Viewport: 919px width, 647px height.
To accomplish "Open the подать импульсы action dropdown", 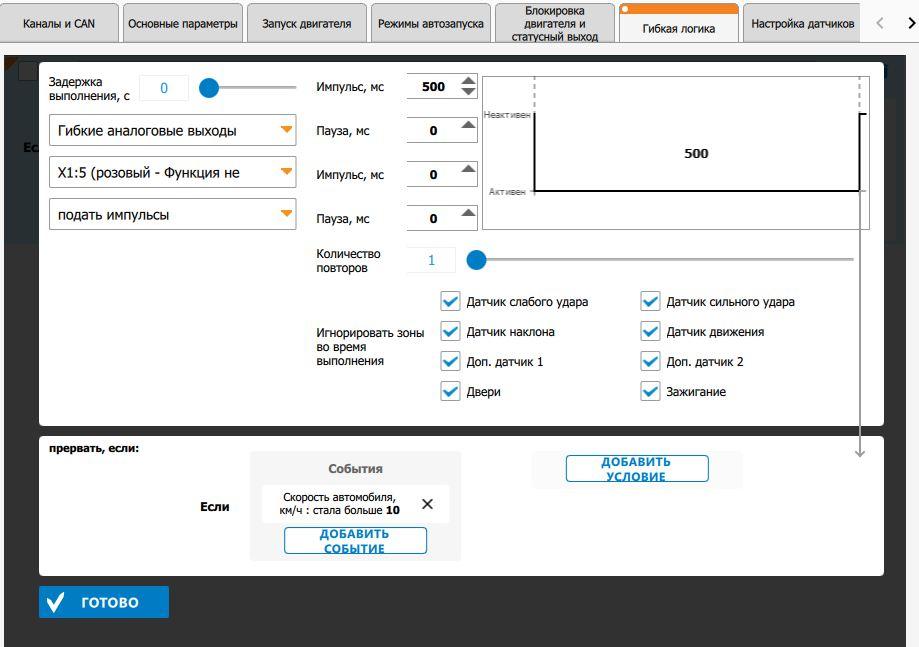I will (173, 214).
